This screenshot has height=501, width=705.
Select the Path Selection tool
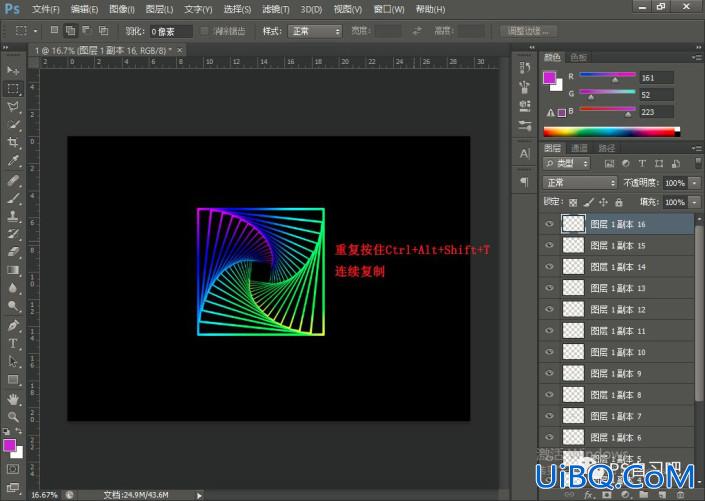[x=13, y=362]
